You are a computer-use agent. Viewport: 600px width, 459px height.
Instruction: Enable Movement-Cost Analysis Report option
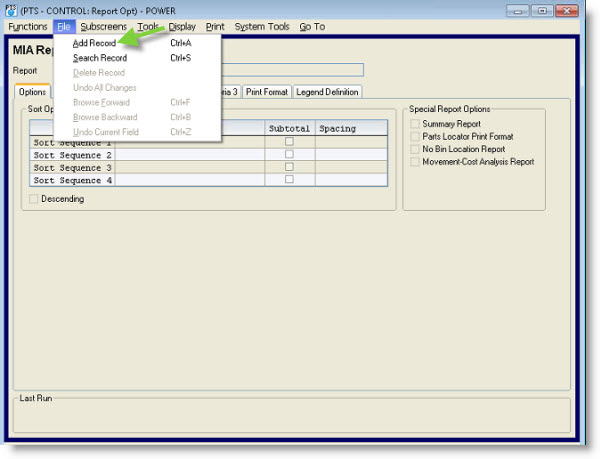click(415, 162)
